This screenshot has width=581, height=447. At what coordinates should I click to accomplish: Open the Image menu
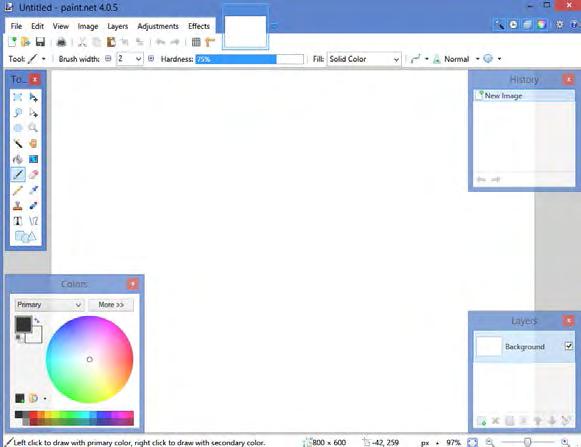point(88,26)
